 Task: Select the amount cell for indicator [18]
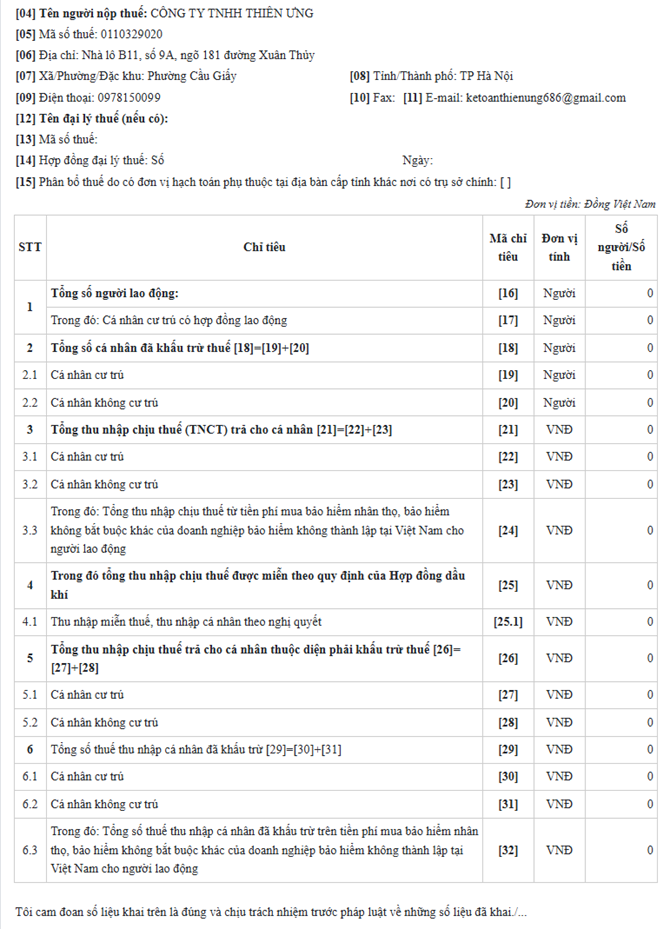point(621,347)
